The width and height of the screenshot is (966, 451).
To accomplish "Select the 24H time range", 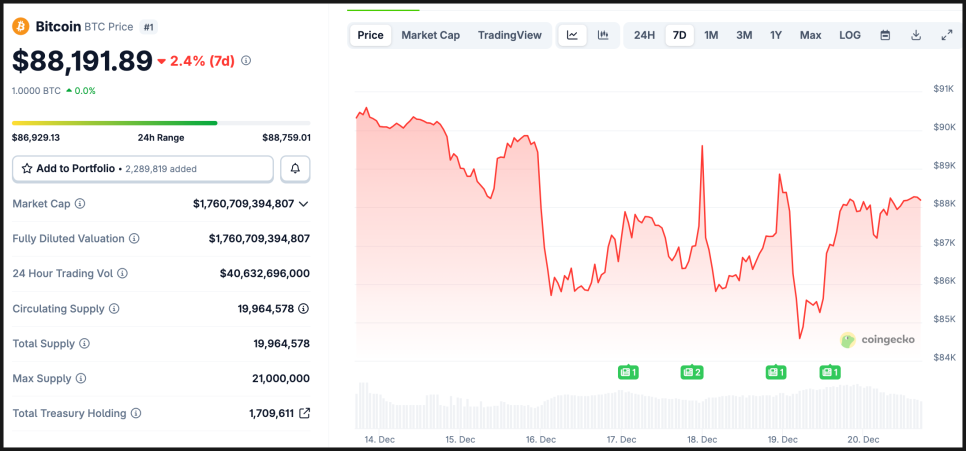I will click(645, 35).
